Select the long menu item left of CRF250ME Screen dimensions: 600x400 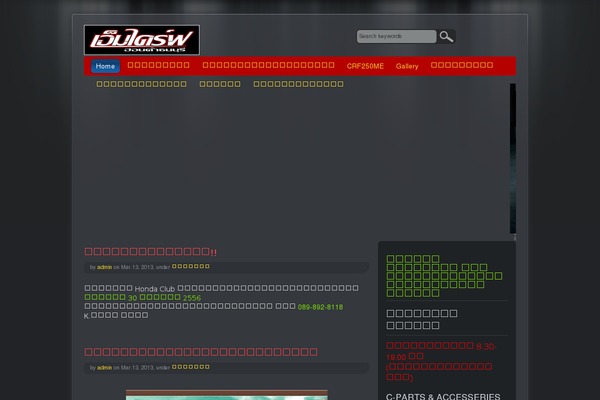(268, 66)
